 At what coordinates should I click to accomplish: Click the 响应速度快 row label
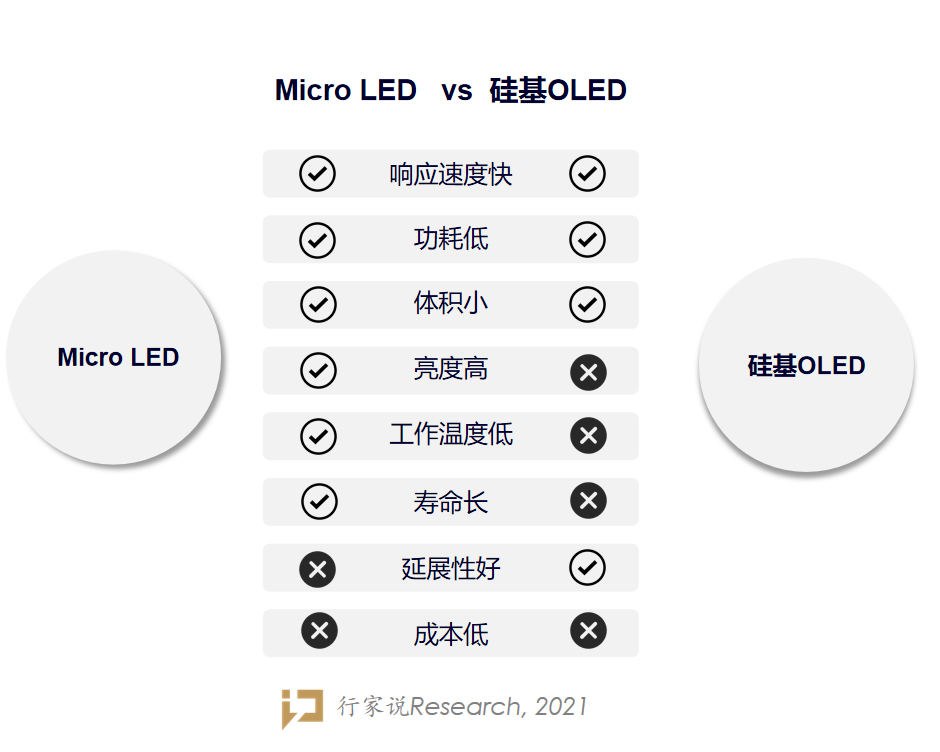tap(450, 174)
